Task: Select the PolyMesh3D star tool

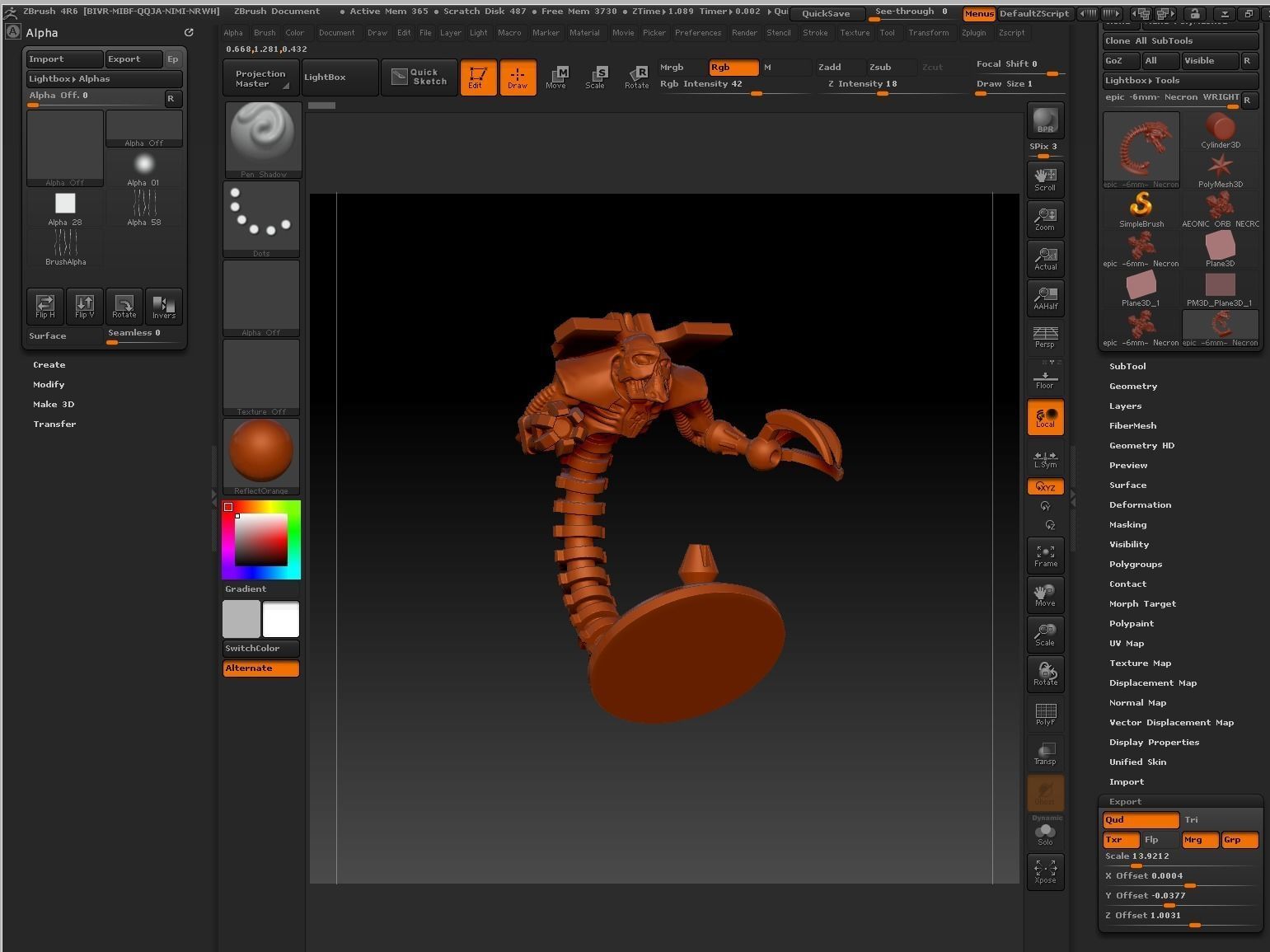Action: 1221,170
